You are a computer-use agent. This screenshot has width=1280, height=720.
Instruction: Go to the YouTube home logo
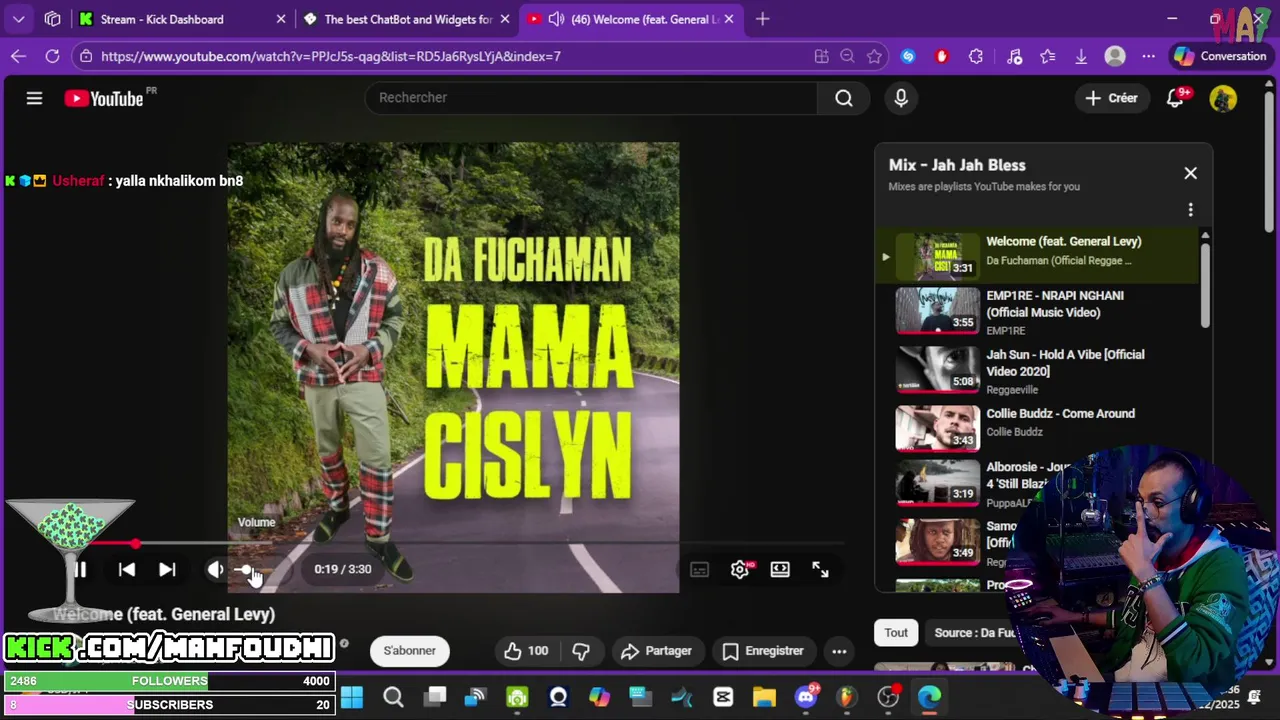coord(104,98)
